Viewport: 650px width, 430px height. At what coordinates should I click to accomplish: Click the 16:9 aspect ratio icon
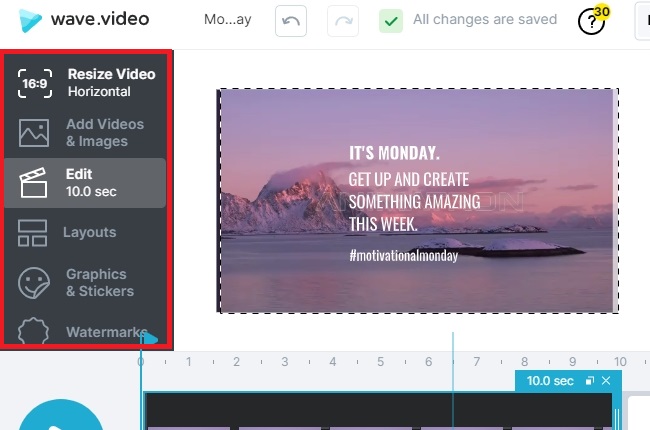click(35, 83)
